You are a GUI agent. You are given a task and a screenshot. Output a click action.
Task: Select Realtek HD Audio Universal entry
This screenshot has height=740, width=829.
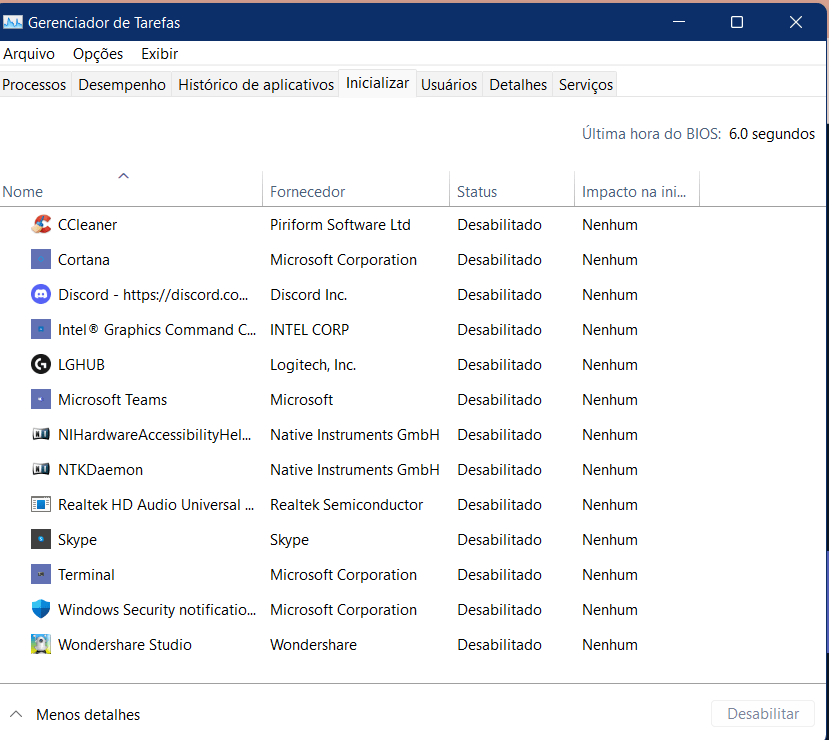tap(156, 504)
